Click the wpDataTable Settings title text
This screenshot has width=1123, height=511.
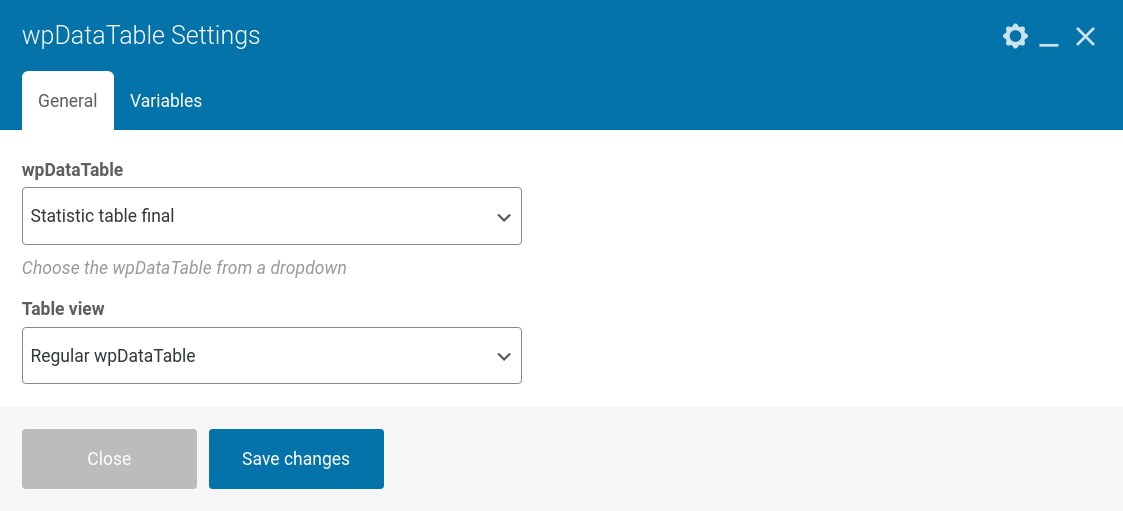point(141,35)
